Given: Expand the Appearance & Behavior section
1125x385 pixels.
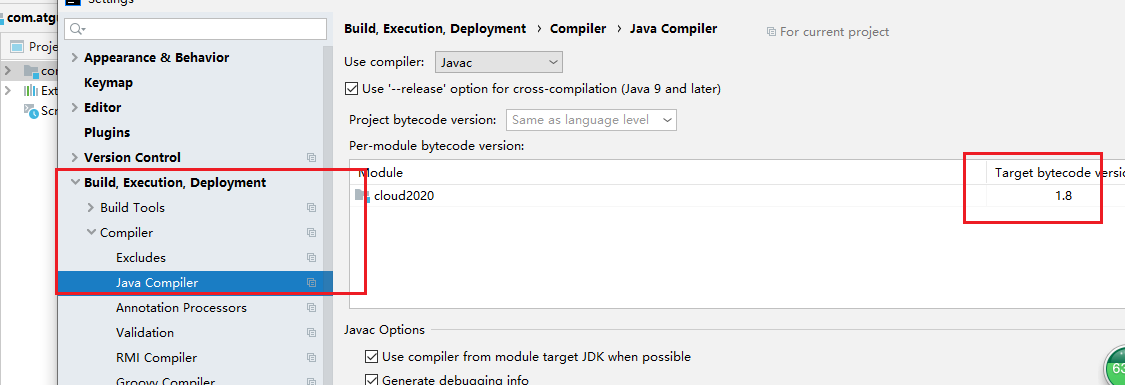Looking at the screenshot, I should (75, 57).
